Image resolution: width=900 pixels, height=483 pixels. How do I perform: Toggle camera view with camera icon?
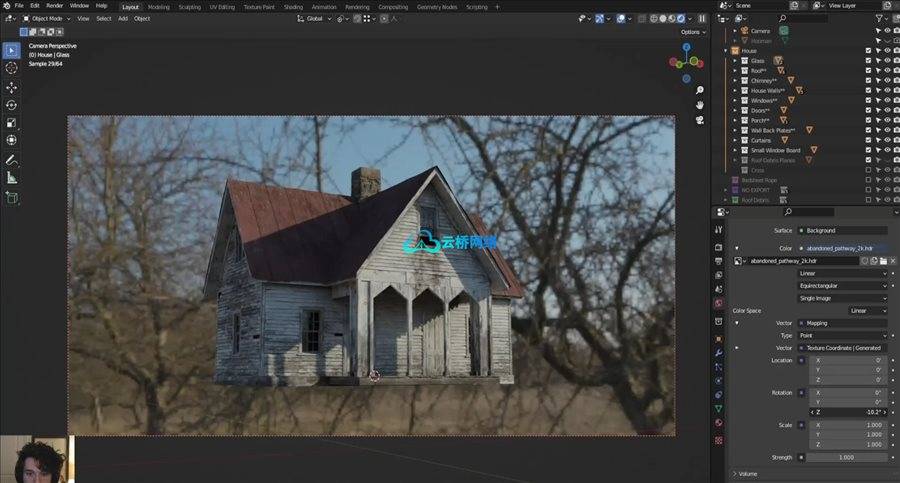coord(700,120)
